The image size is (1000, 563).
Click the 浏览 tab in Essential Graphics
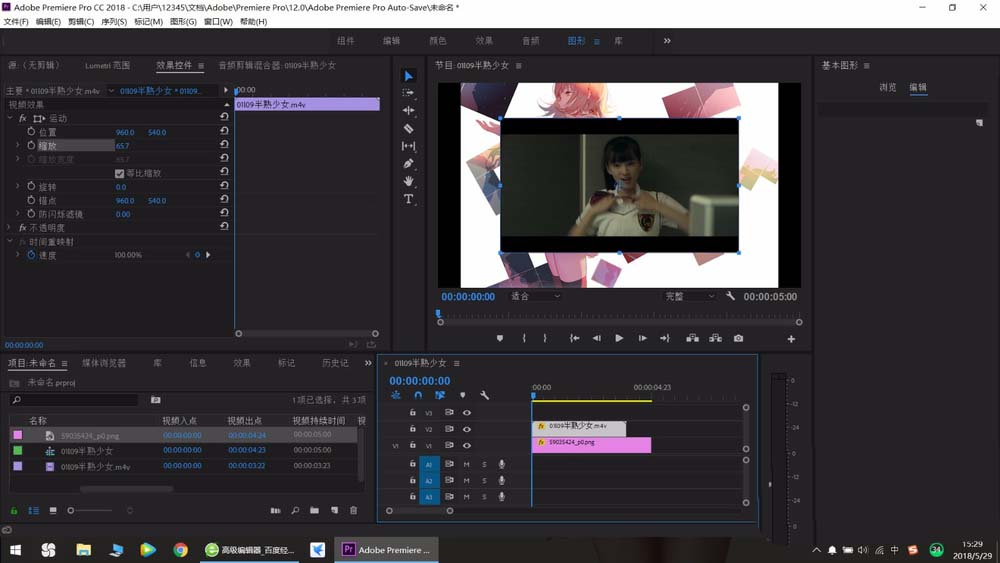(x=888, y=87)
